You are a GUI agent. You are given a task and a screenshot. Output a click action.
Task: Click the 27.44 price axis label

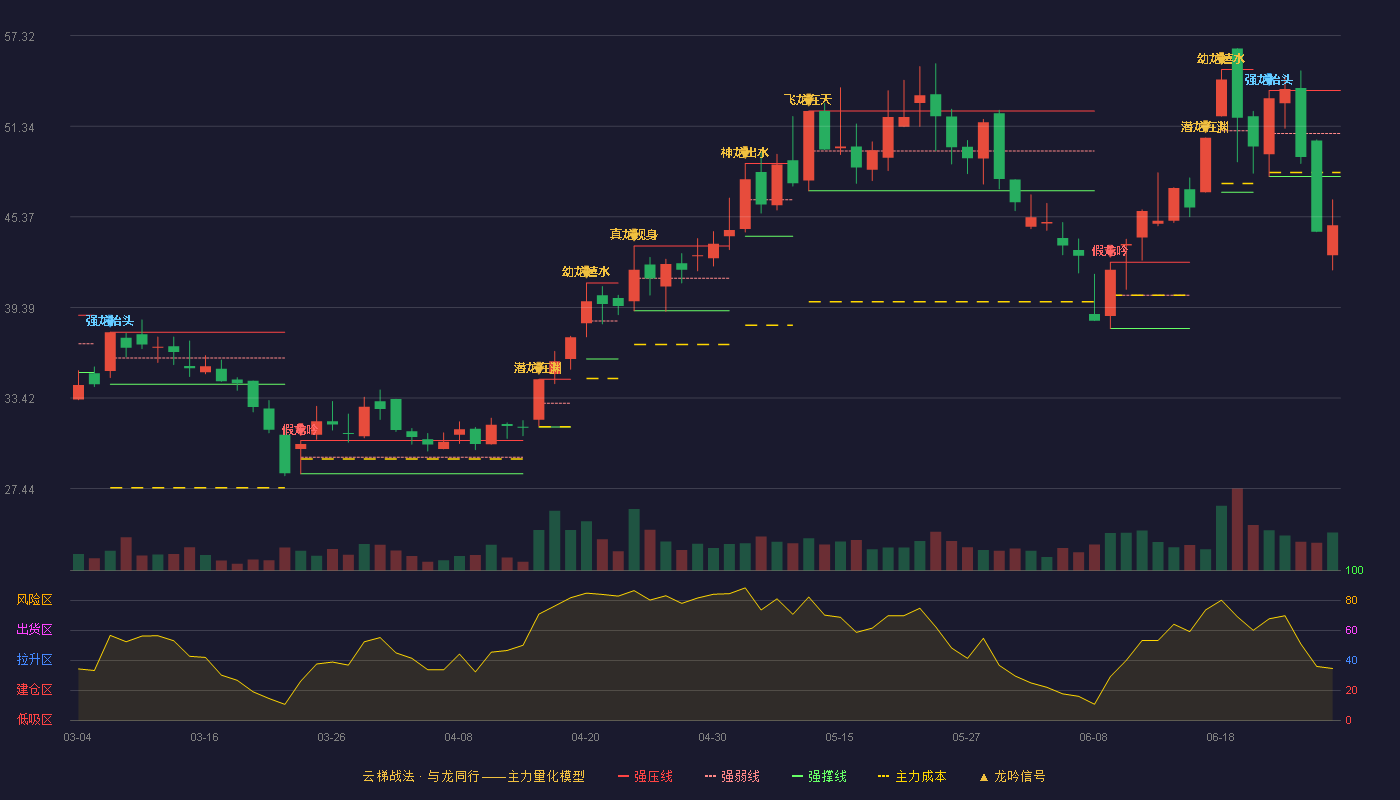tap(20, 490)
